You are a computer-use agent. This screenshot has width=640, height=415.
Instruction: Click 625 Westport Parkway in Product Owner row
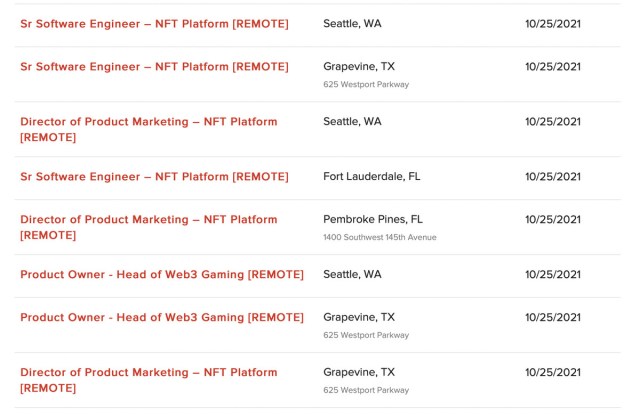(x=366, y=335)
